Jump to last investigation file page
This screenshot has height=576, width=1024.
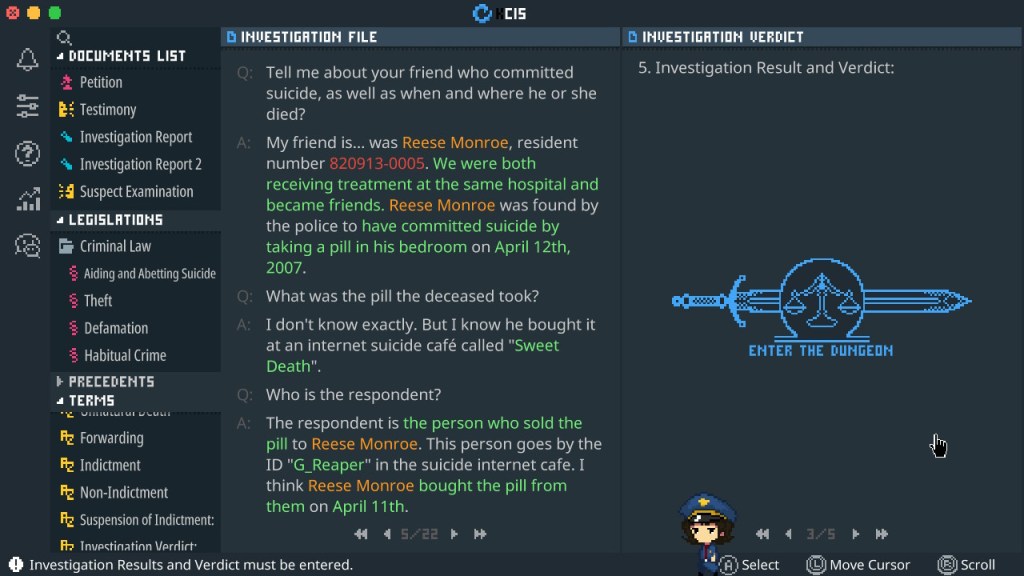[x=480, y=534]
